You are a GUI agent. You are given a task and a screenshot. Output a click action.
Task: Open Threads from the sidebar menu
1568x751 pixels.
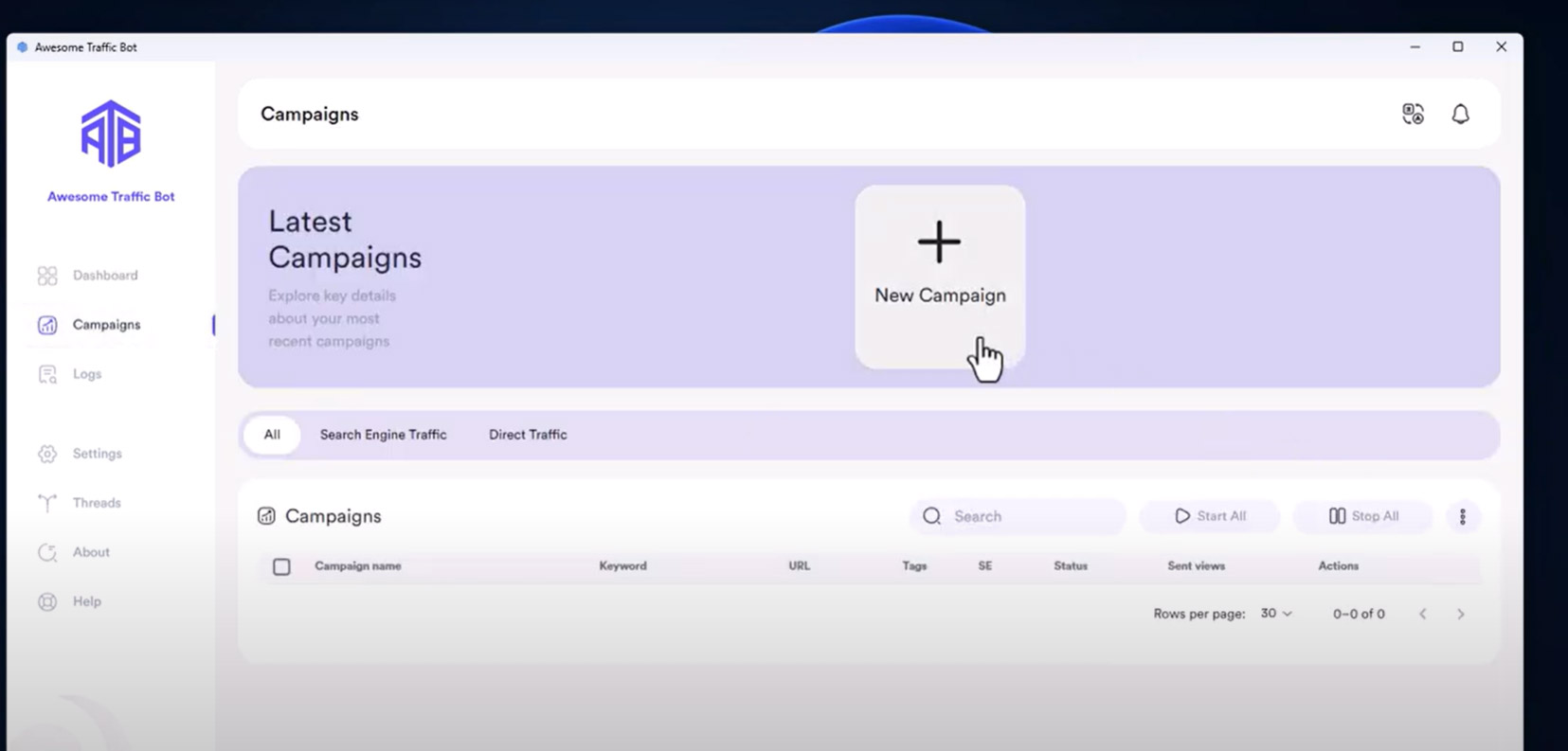[97, 503]
